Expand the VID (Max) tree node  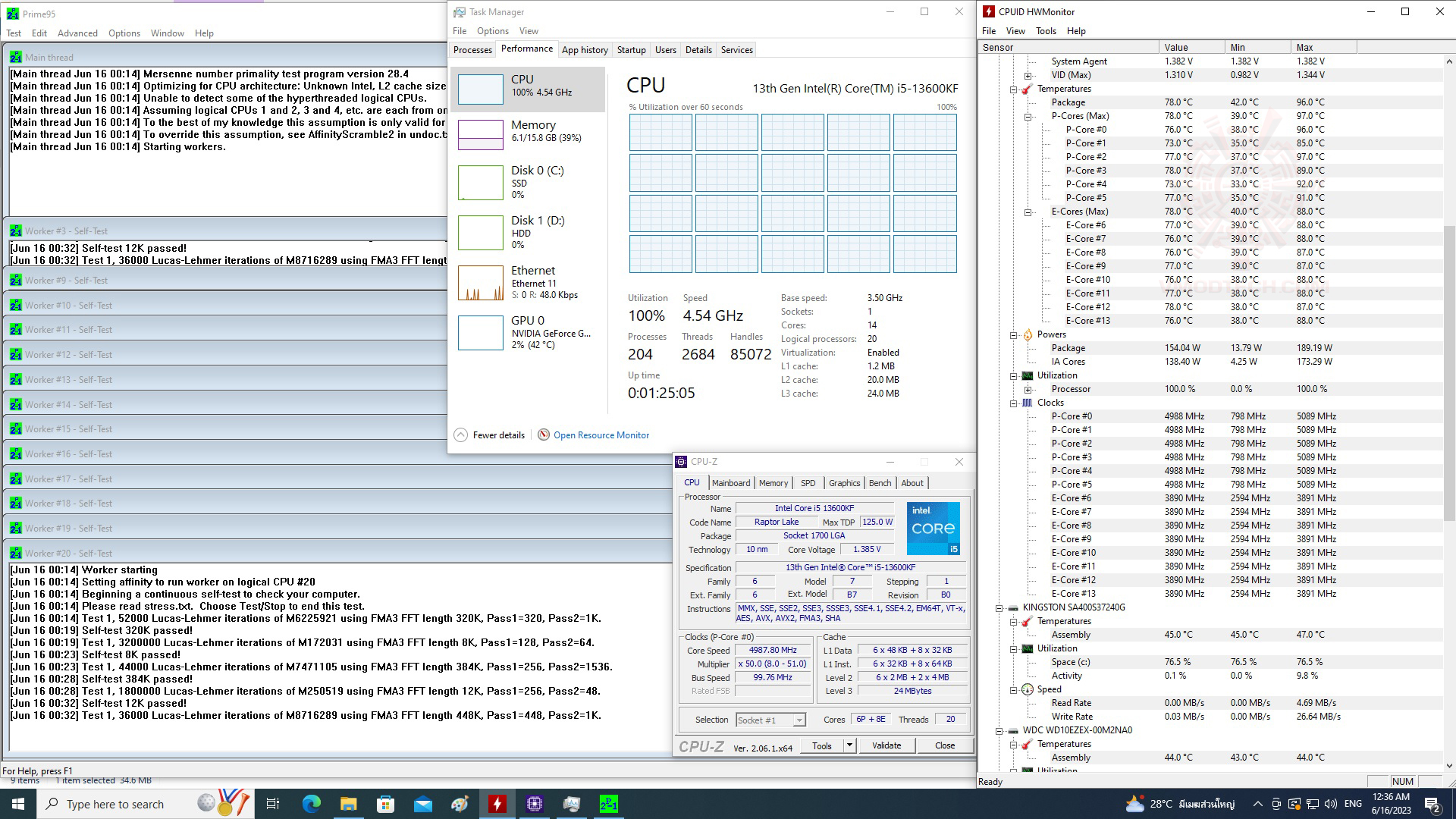[1028, 75]
